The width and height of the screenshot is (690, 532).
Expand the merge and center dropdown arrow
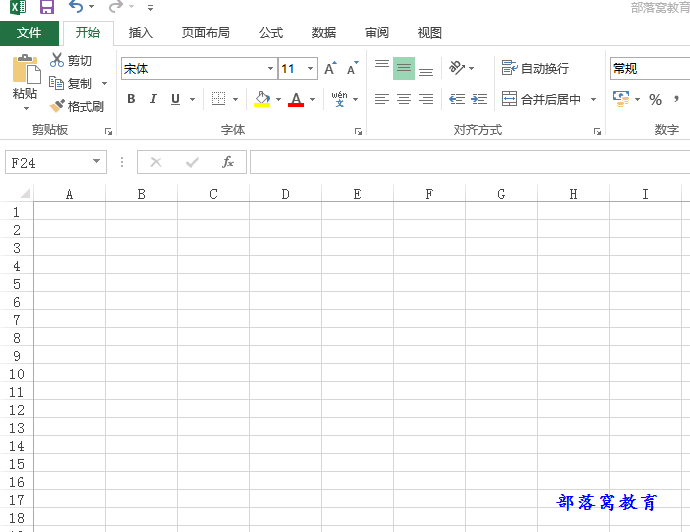[x=593, y=99]
